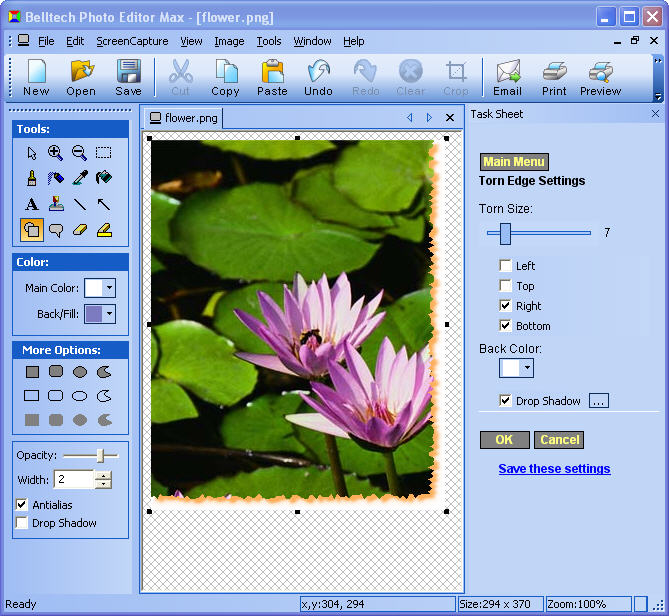This screenshot has width=669, height=616.
Task: Open the ScreenCapture menu
Action: [132, 41]
